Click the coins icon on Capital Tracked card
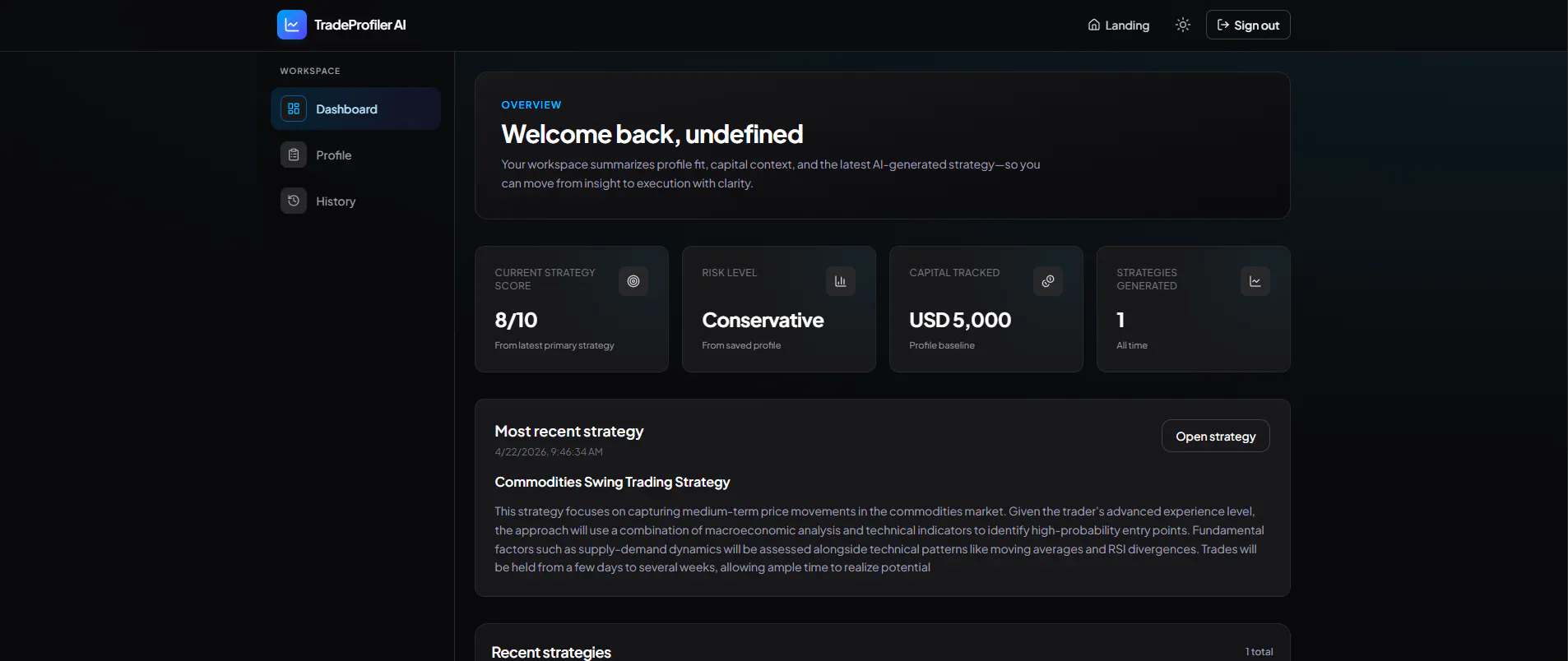 pos(1048,281)
